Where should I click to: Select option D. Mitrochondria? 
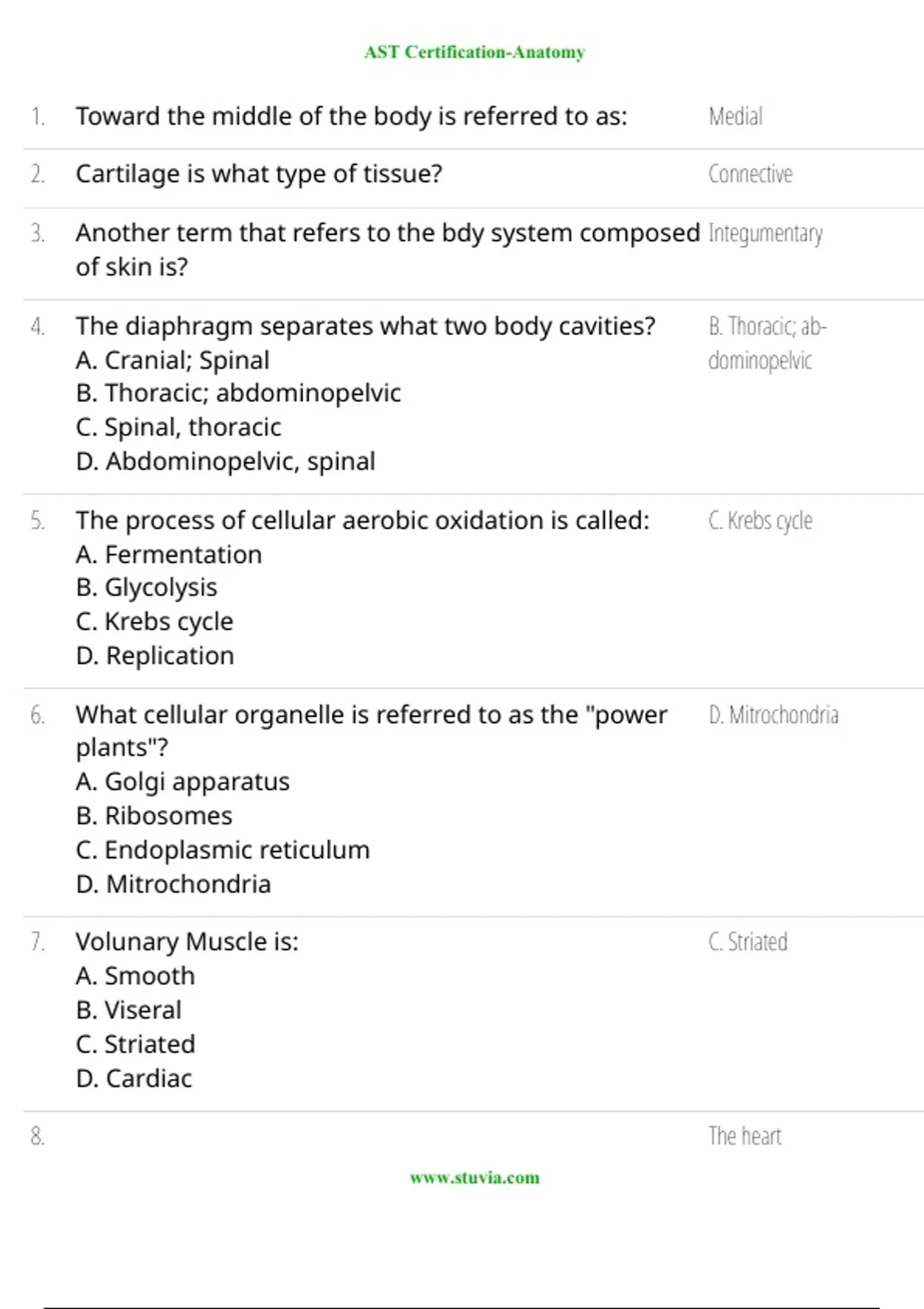pyautogui.click(x=173, y=884)
